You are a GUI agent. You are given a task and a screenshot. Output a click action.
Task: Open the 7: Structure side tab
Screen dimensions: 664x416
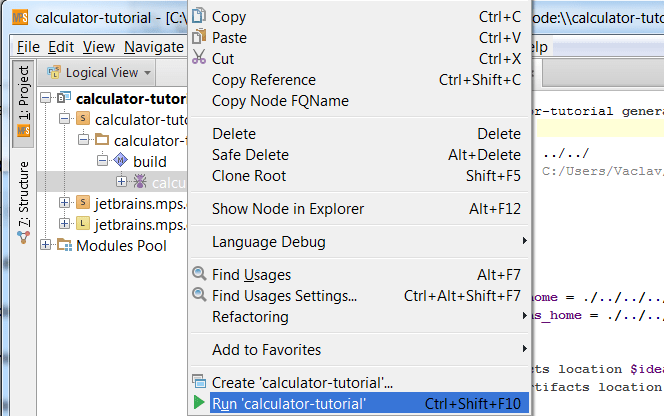(x=23, y=194)
